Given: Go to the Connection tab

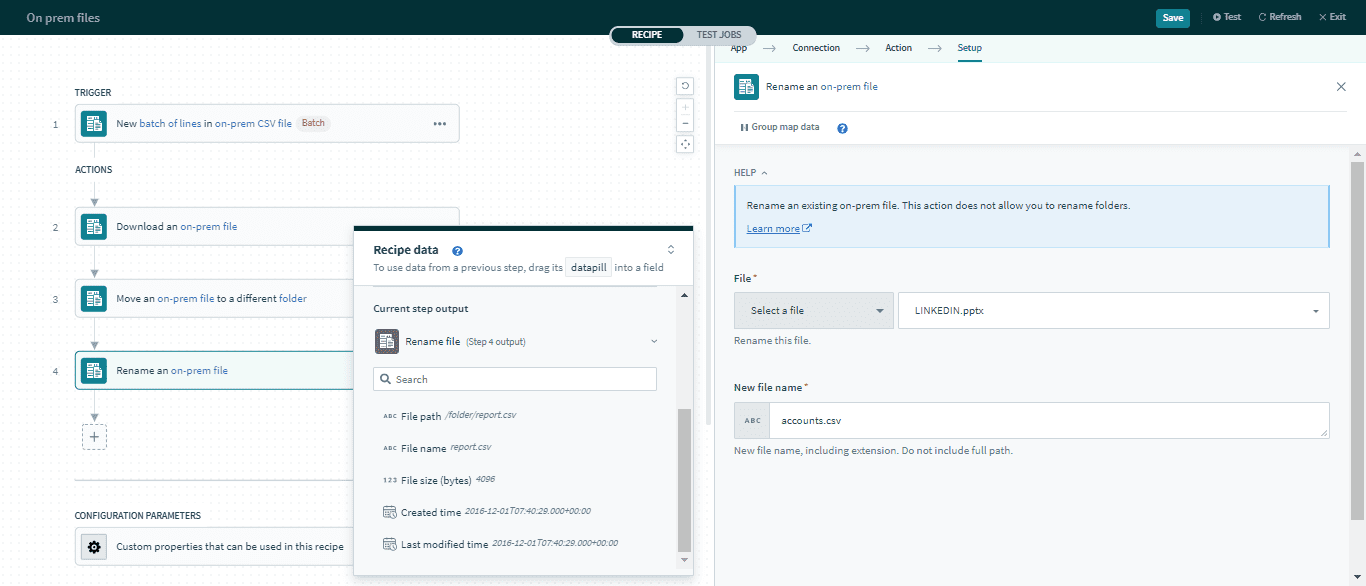Looking at the screenshot, I should (x=816, y=48).
